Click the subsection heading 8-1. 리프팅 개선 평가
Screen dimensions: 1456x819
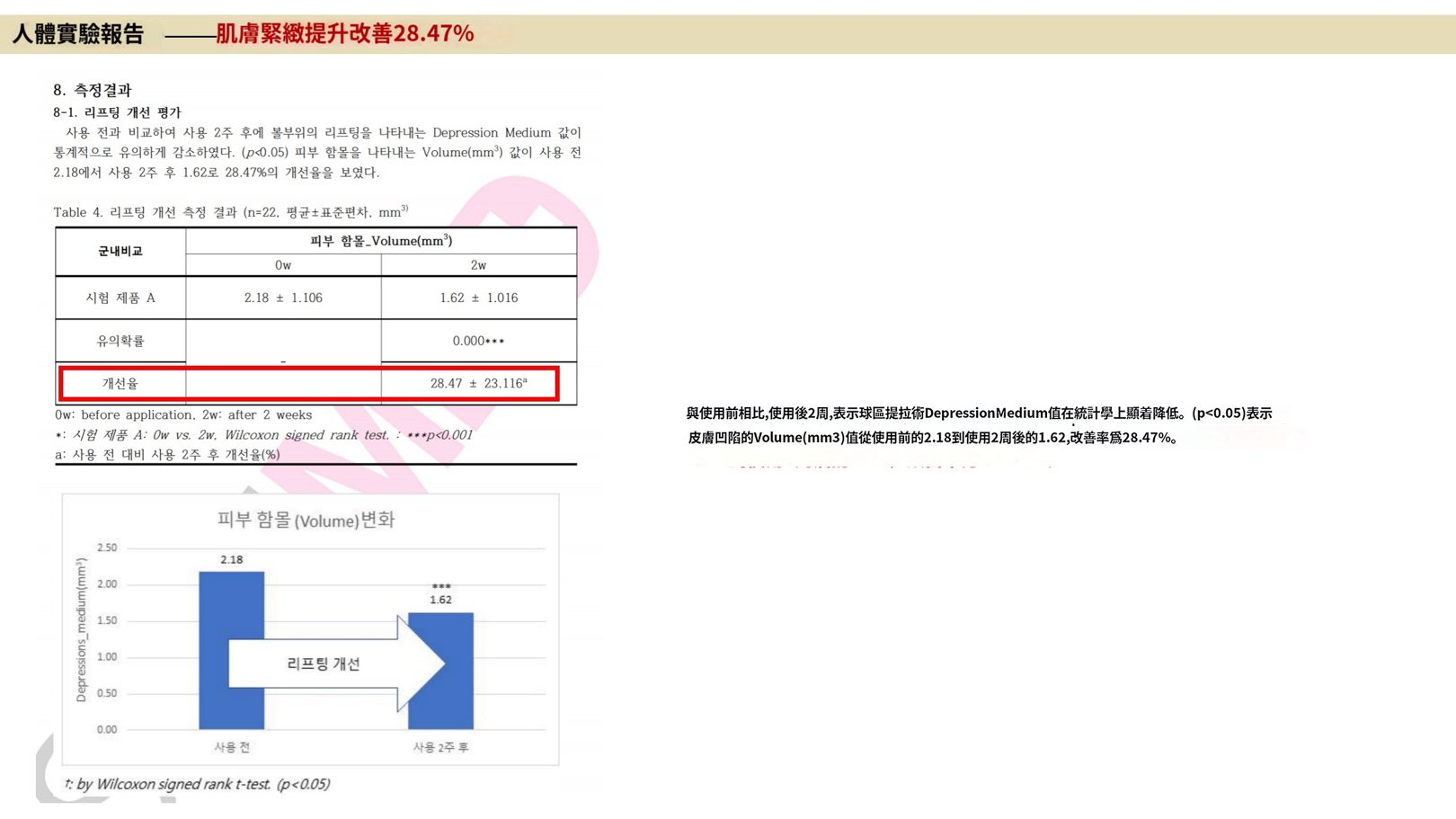(117, 112)
